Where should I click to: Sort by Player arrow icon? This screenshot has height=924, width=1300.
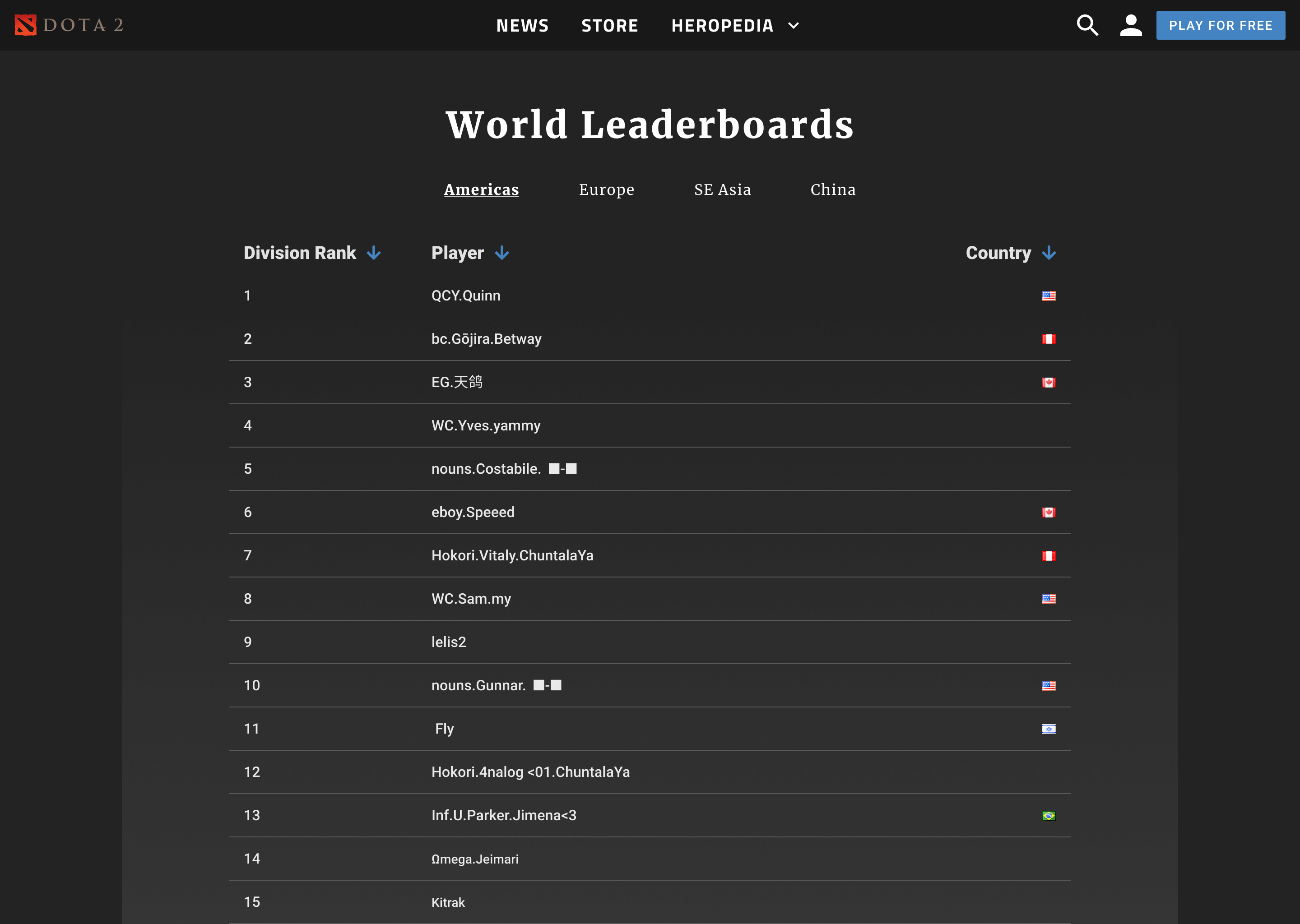click(x=501, y=253)
